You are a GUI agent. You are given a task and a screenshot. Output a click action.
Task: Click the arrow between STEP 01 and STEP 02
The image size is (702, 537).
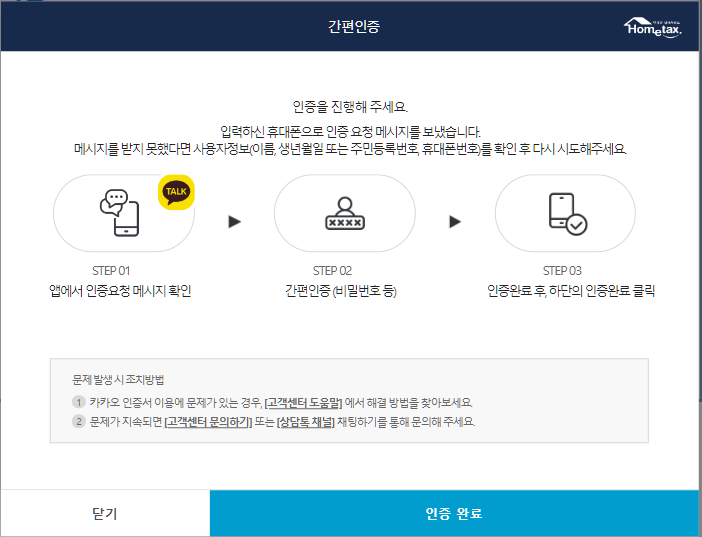point(235,222)
